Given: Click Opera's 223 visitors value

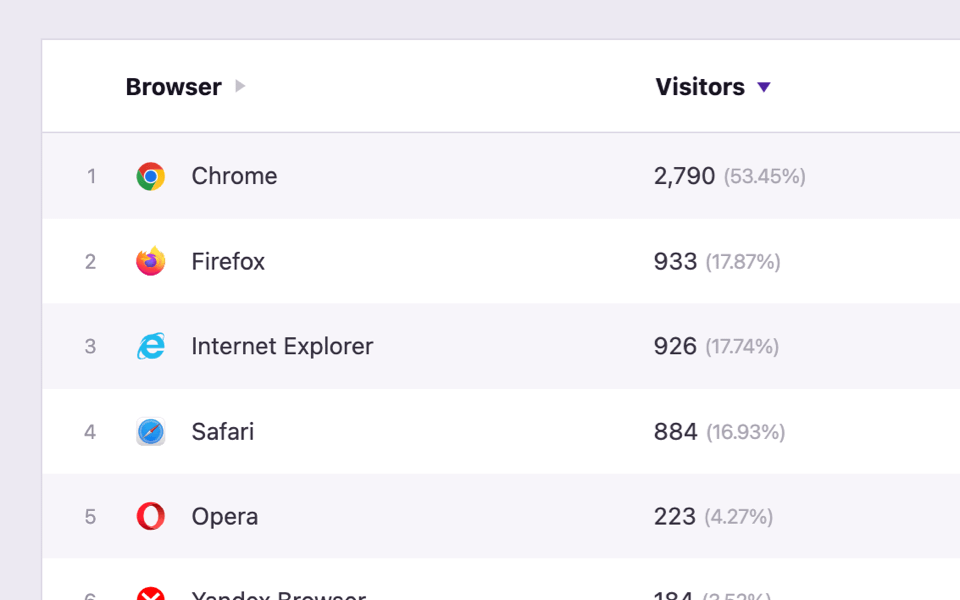Looking at the screenshot, I should click(x=674, y=517).
